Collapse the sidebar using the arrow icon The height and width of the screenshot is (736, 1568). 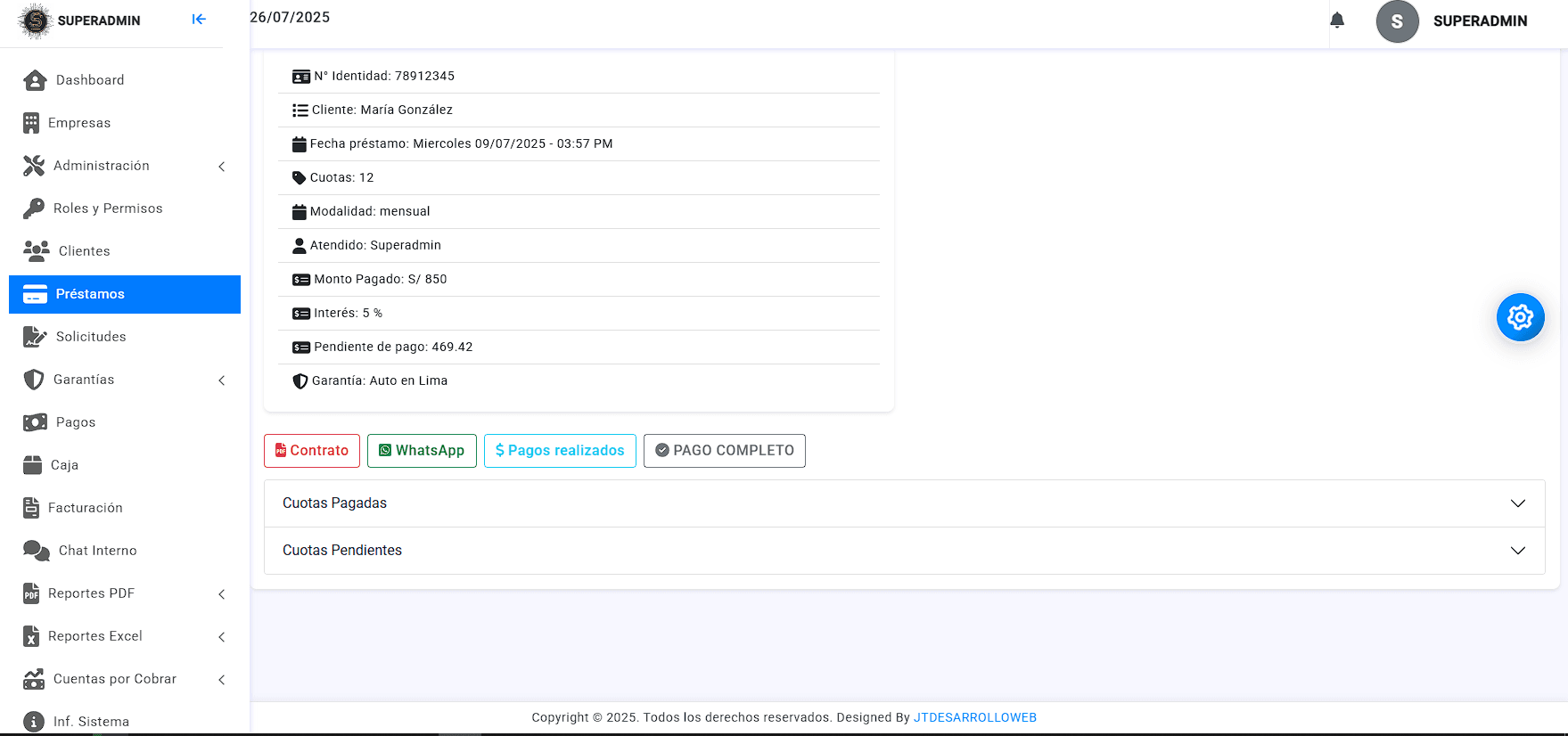pyautogui.click(x=199, y=20)
